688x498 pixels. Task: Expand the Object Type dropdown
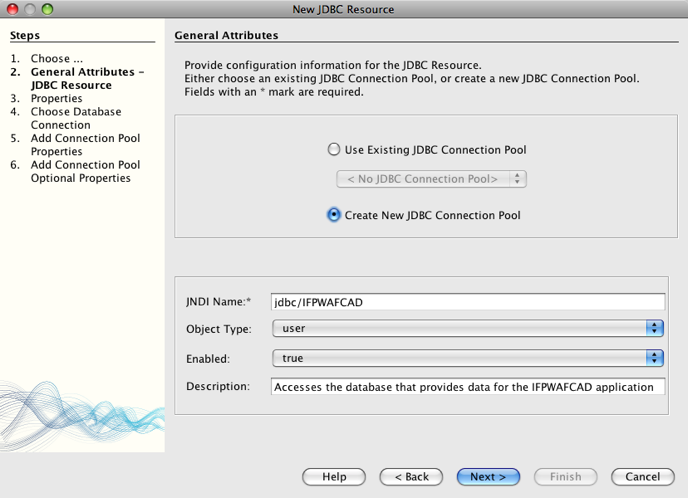467,328
